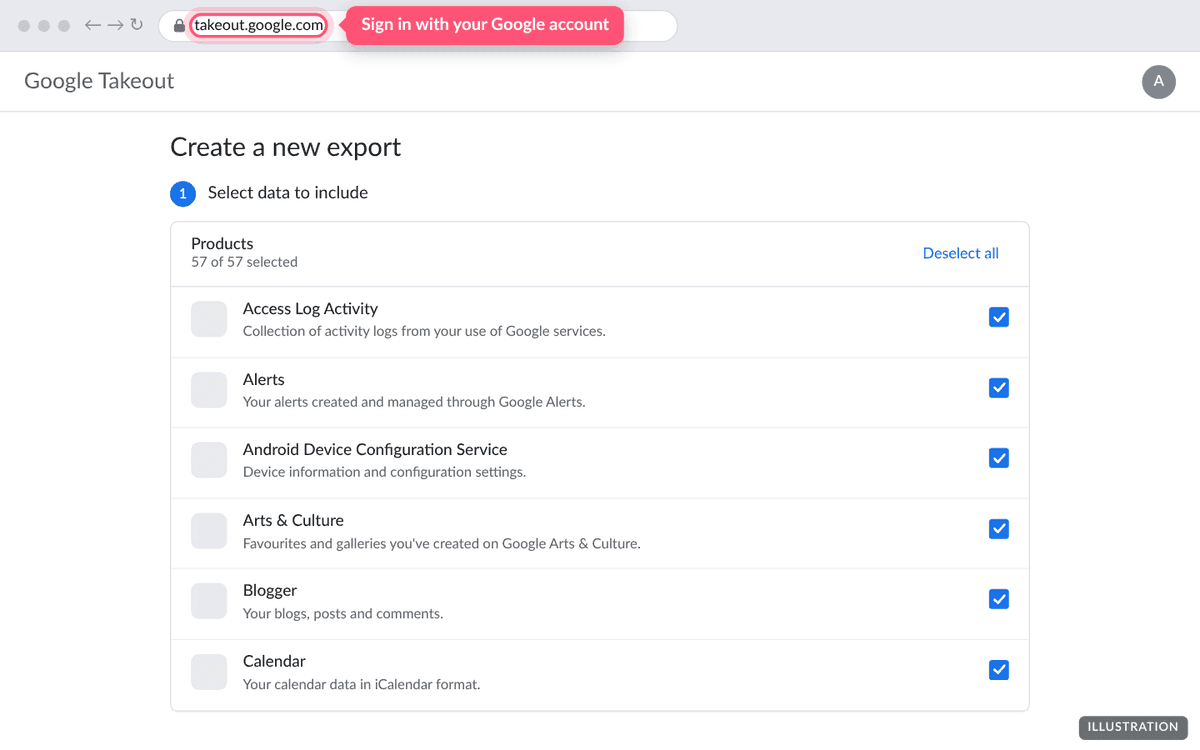Click 'Select data to include' step label
1200x750 pixels.
tap(288, 193)
